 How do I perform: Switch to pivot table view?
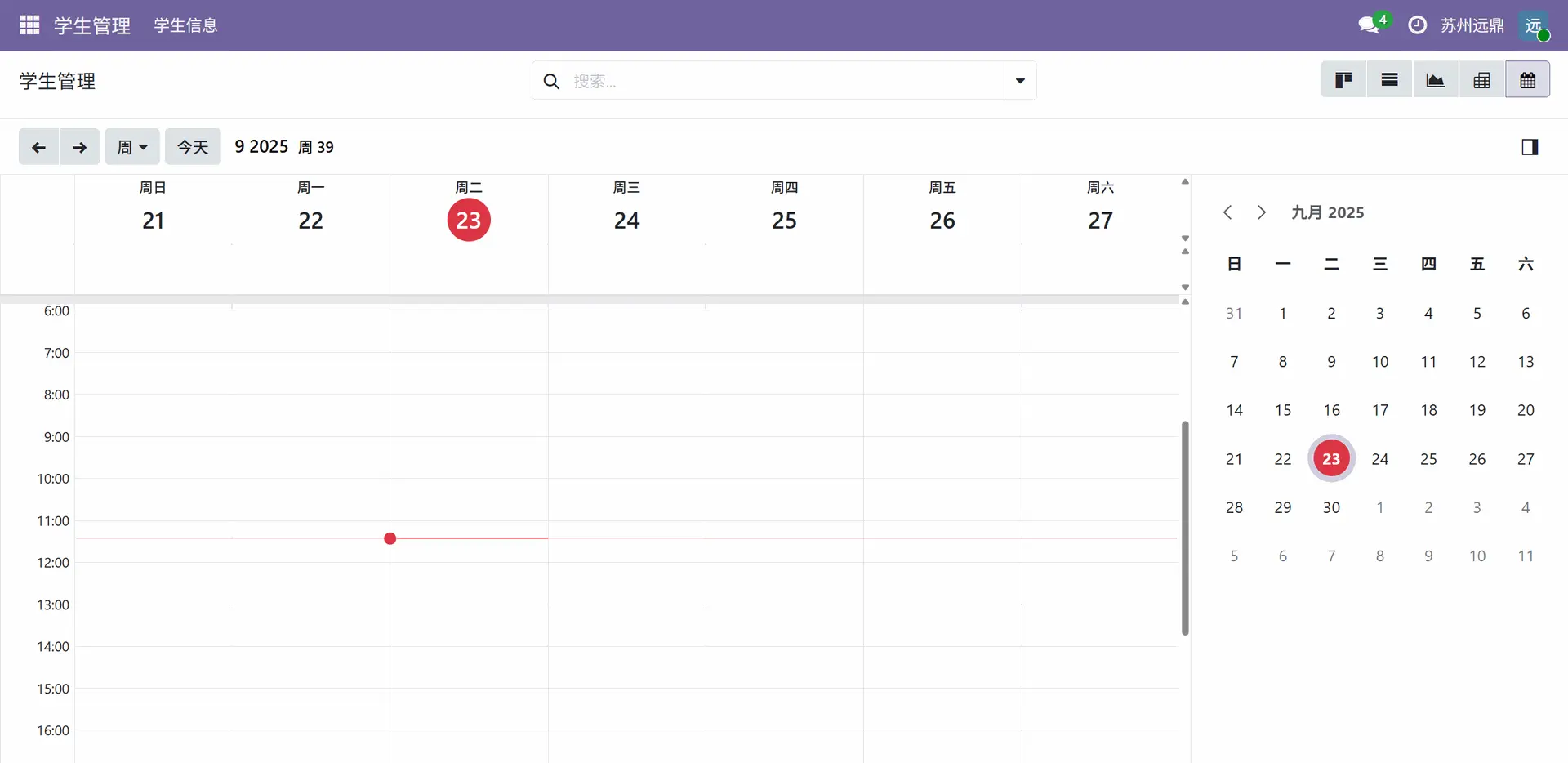tap(1481, 80)
